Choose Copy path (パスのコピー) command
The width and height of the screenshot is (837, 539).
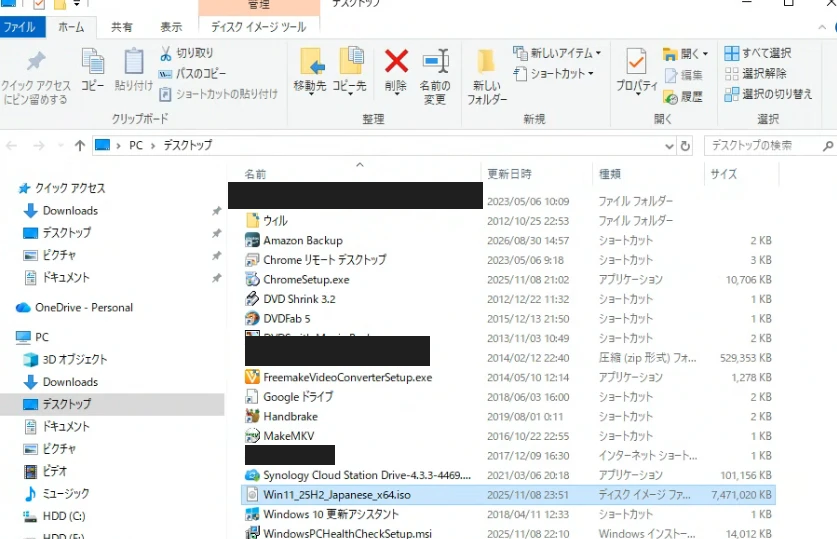coord(193,73)
